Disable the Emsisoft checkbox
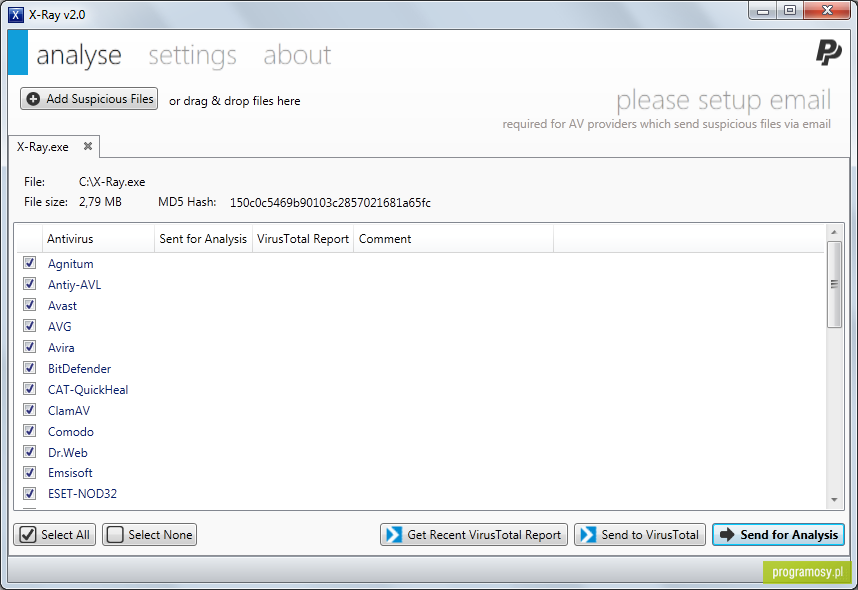Screen dimensions: 858x590 30,472
